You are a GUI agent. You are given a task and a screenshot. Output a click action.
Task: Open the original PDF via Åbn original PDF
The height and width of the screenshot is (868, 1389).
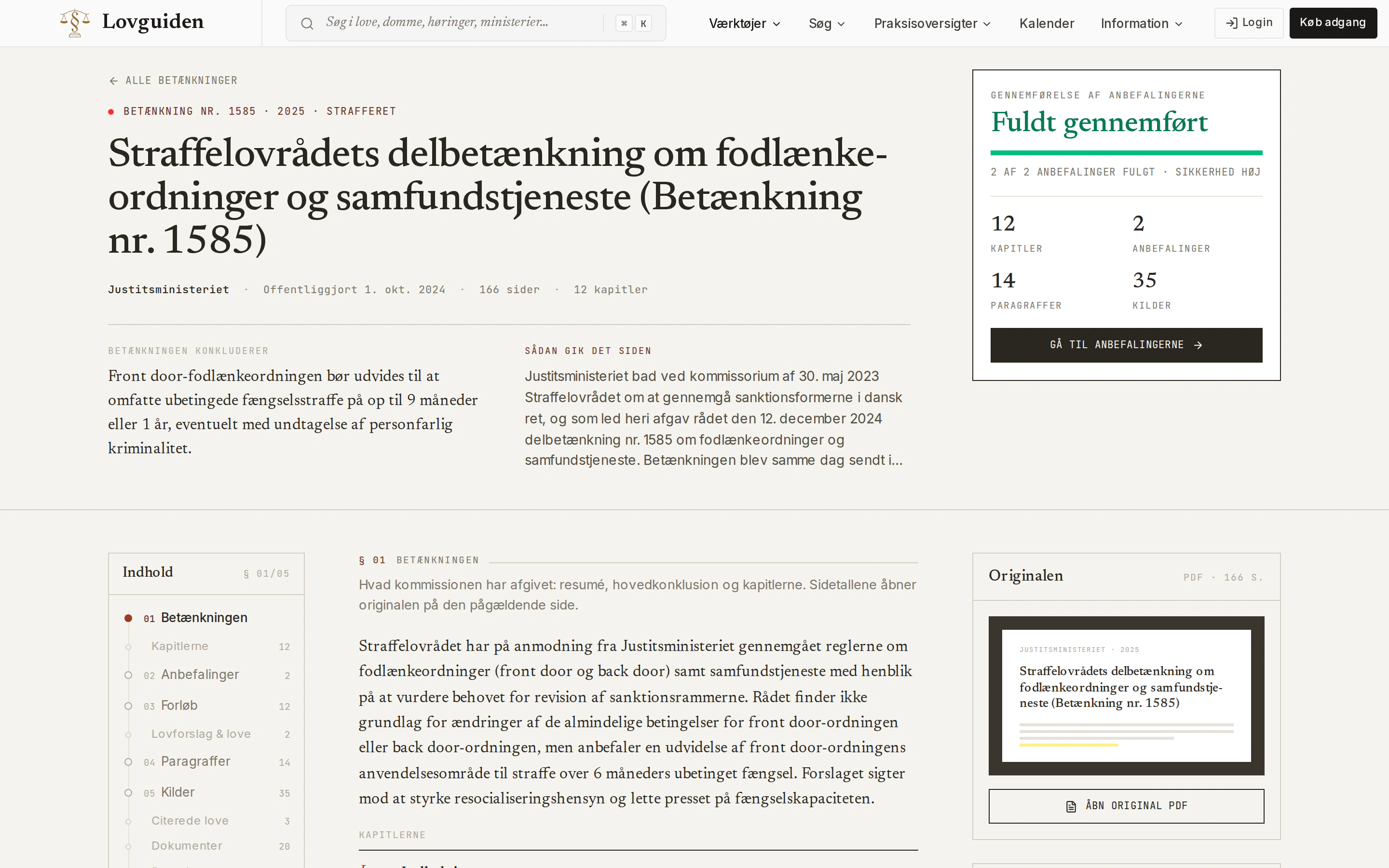point(1126,806)
